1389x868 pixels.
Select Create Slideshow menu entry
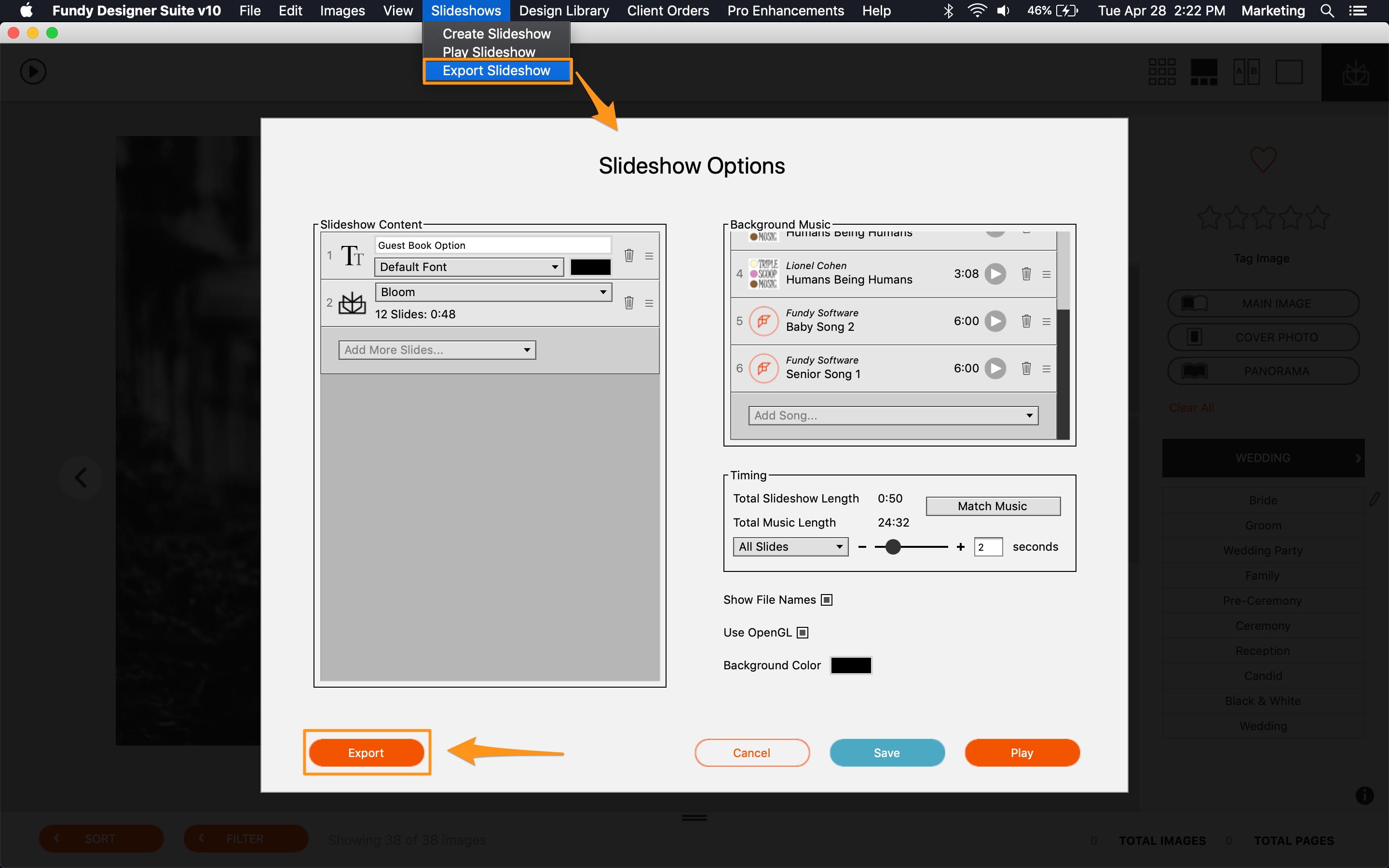click(497, 34)
